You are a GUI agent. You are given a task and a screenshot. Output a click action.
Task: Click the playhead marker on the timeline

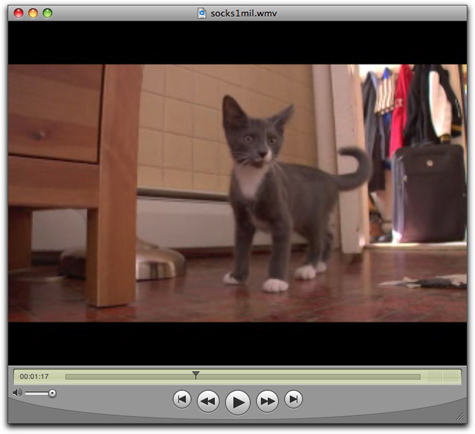point(196,375)
